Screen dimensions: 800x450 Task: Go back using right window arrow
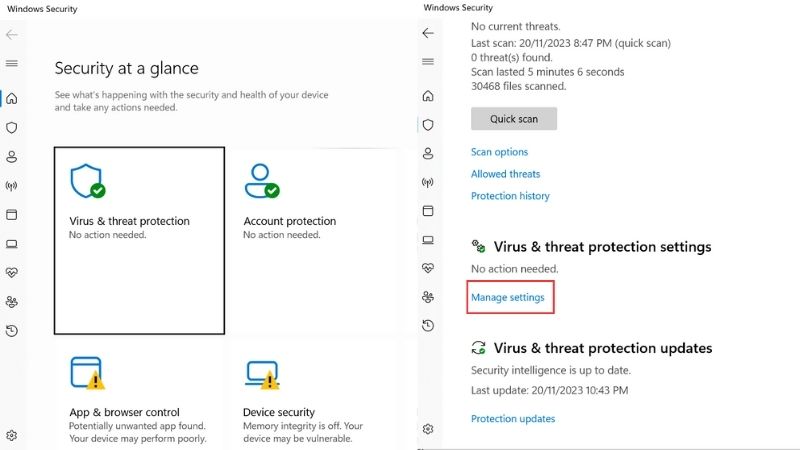pos(428,33)
